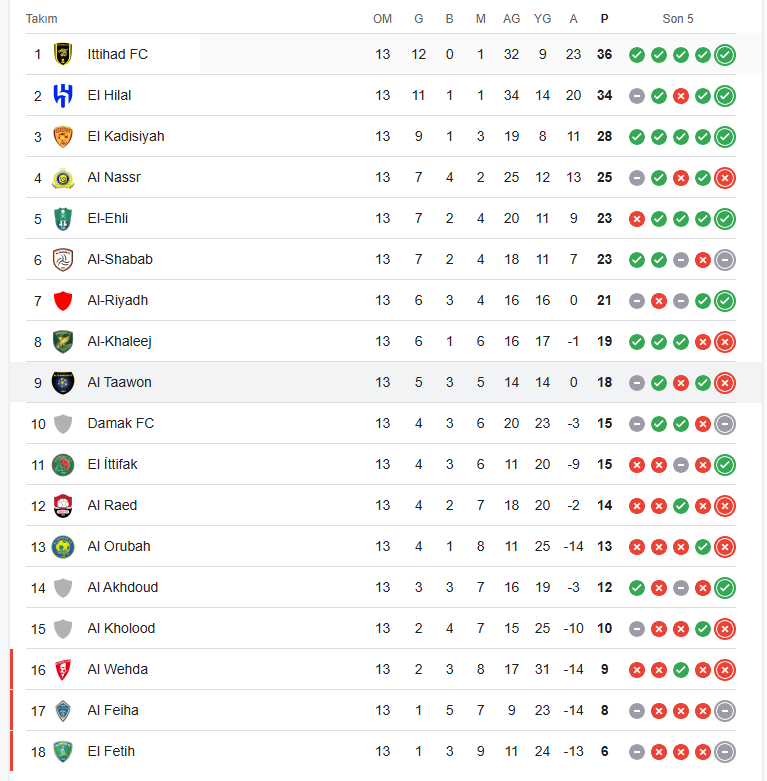
Task: Click the Son 5 column header
Action: pyautogui.click(x=677, y=19)
